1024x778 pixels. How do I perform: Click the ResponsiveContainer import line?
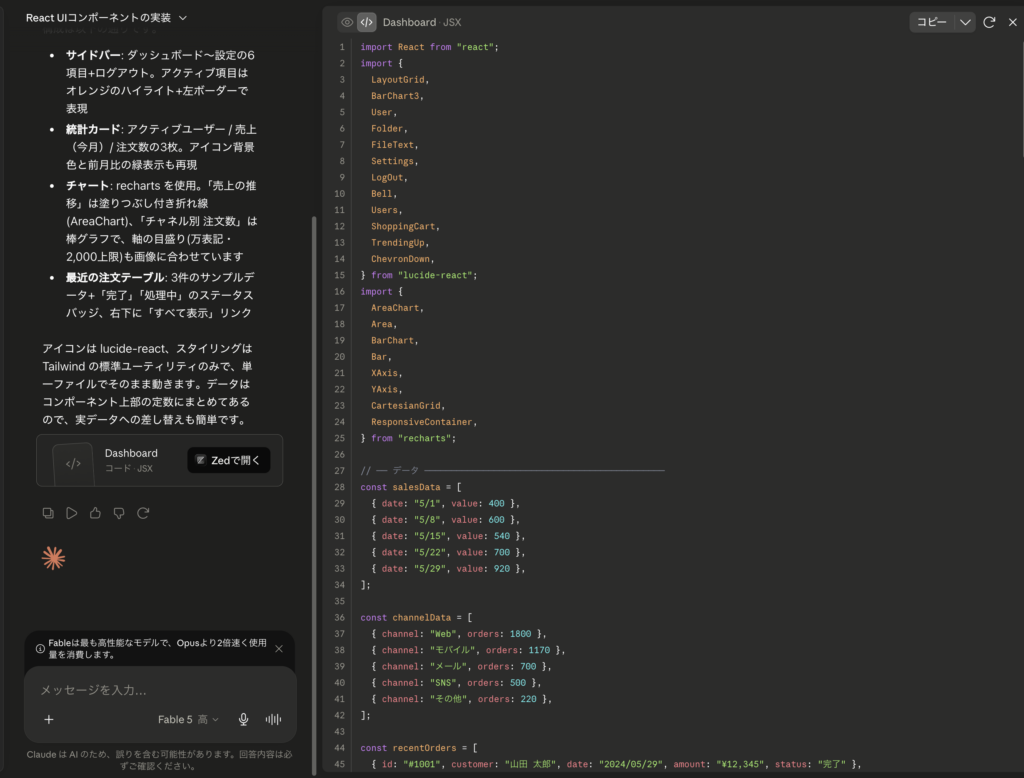tap(424, 422)
